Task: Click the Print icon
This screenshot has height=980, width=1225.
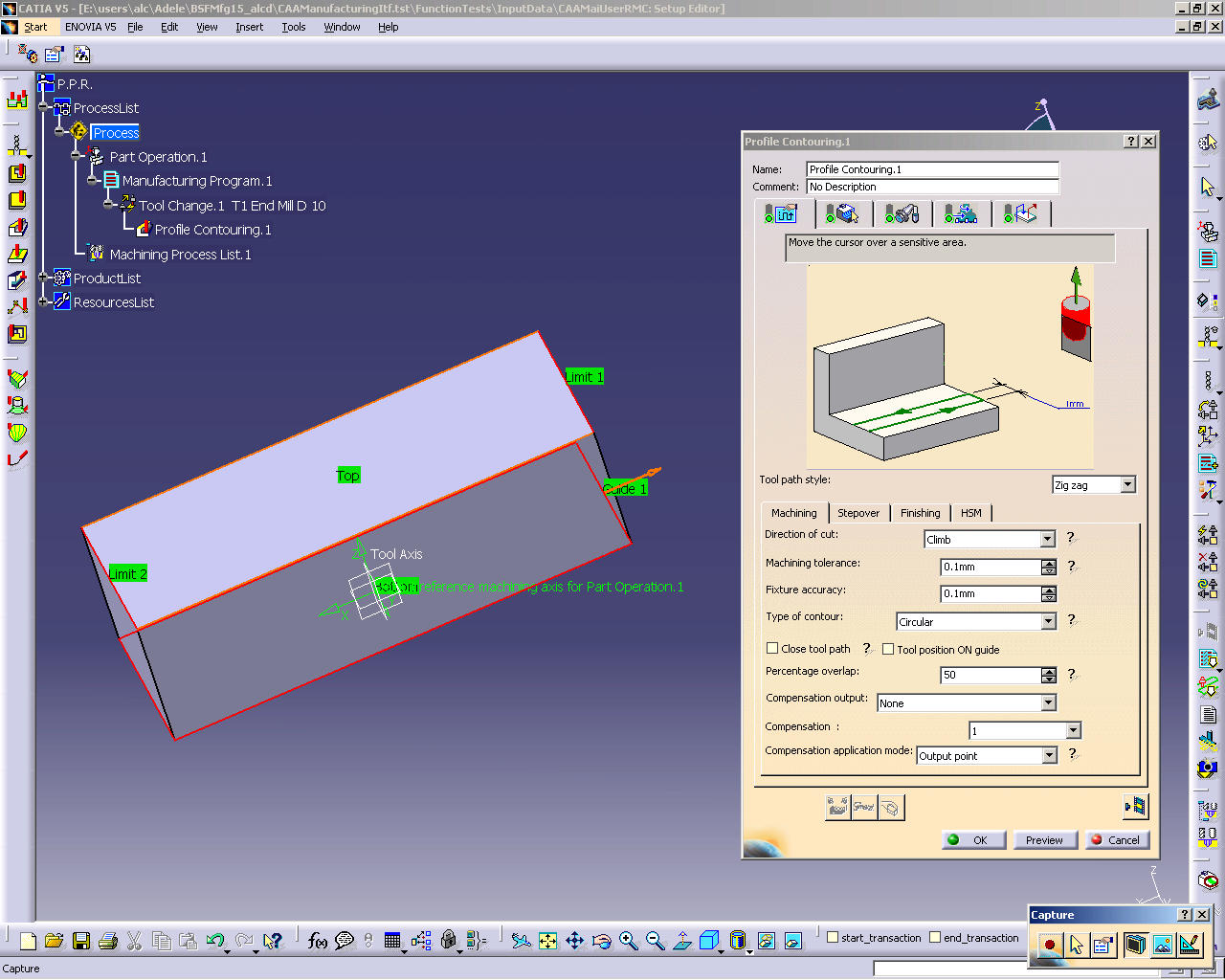Action: pos(108,941)
